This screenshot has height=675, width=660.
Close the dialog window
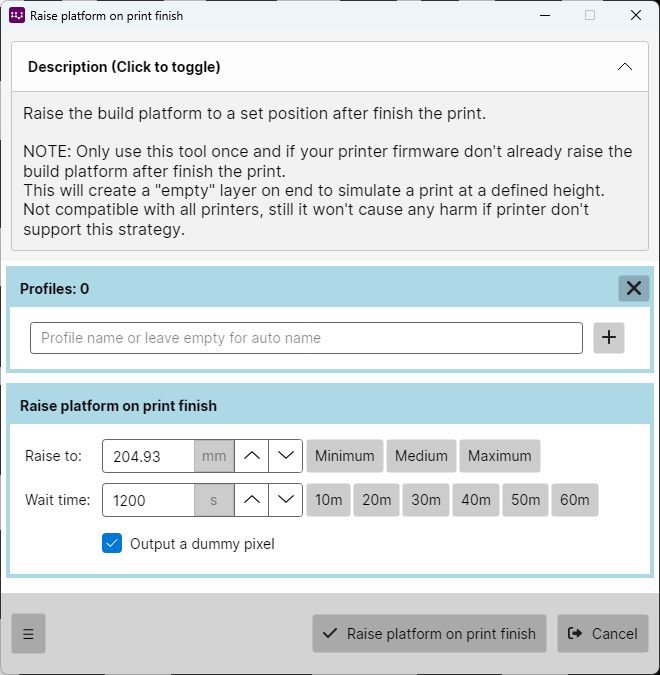[636, 15]
